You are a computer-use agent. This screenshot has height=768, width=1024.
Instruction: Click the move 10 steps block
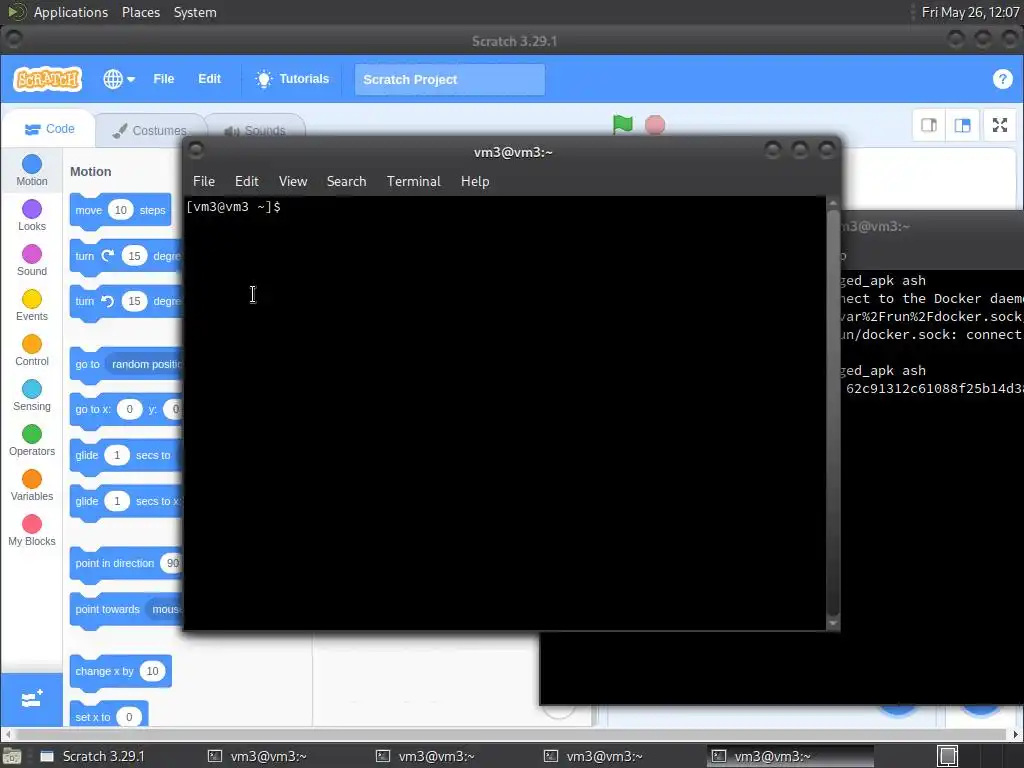tap(89, 210)
